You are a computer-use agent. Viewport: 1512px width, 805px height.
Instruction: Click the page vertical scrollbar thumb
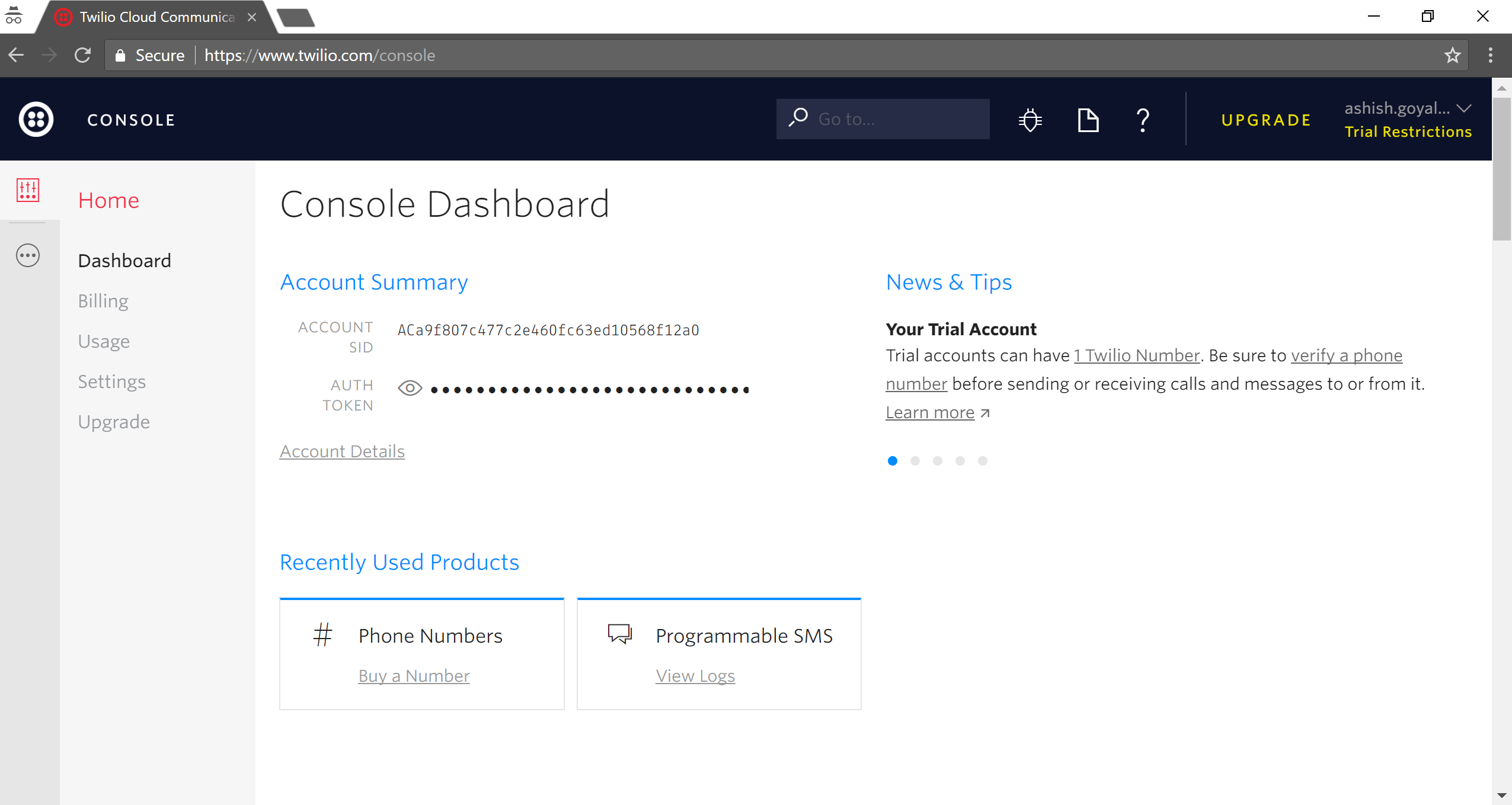pyautogui.click(x=1501, y=169)
